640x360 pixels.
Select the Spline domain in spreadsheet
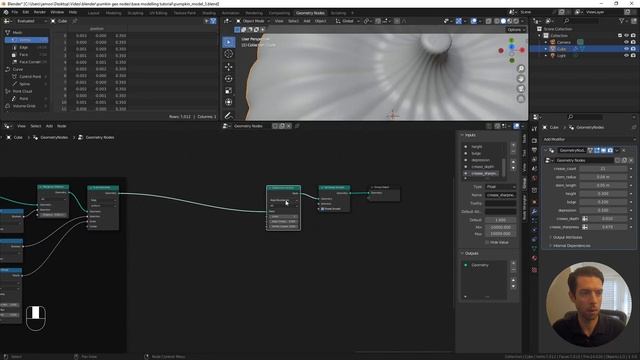pos(26,84)
